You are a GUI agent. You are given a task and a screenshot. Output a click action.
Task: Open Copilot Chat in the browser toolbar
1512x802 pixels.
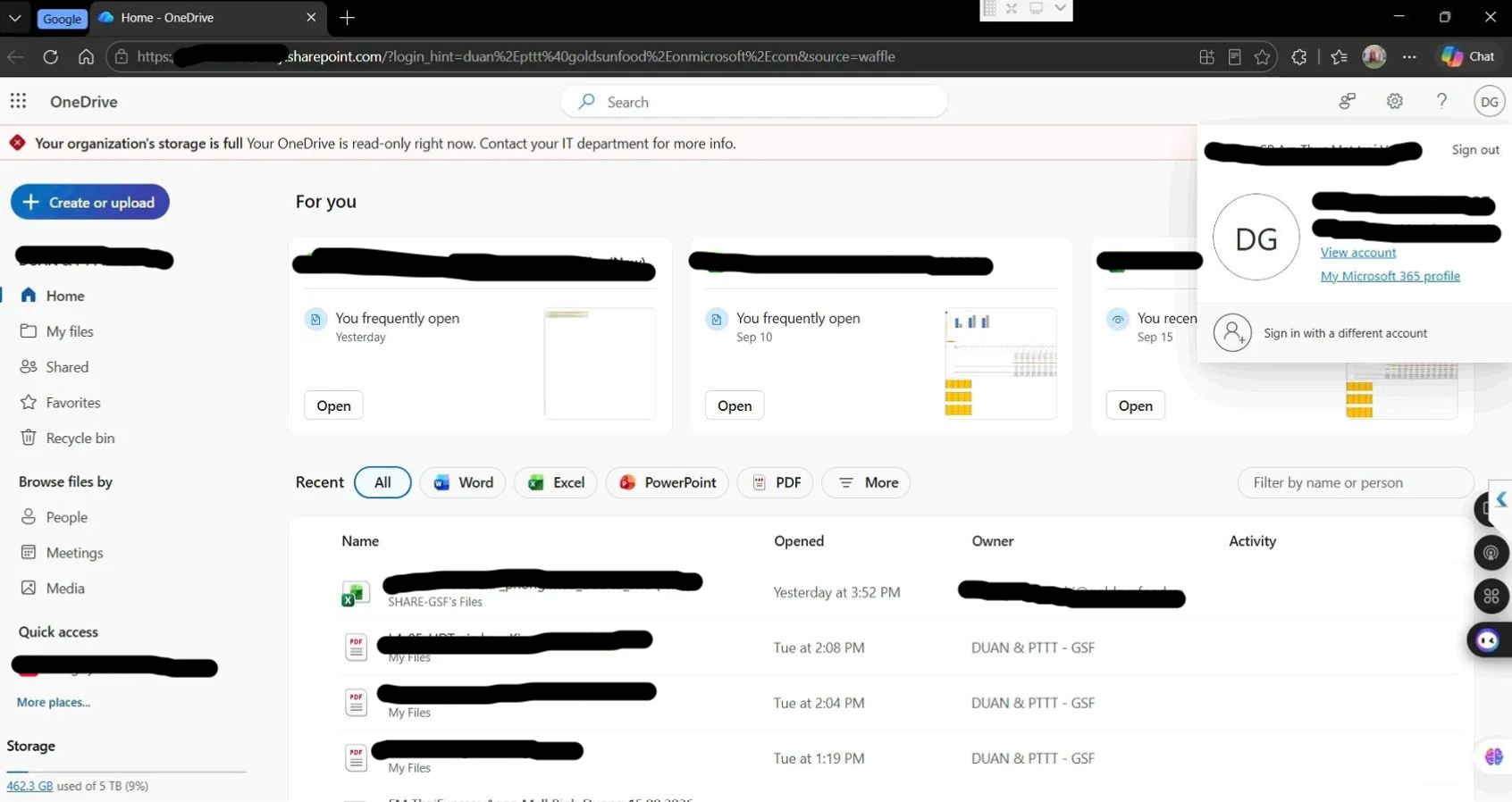pyautogui.click(x=1468, y=56)
